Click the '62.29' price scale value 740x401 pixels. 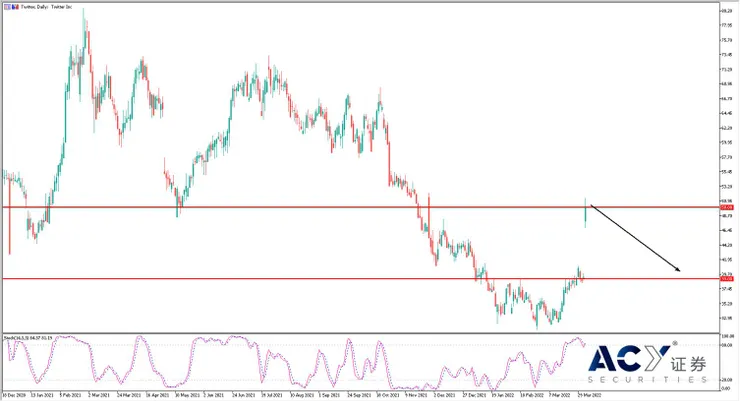pyautogui.click(x=726, y=128)
